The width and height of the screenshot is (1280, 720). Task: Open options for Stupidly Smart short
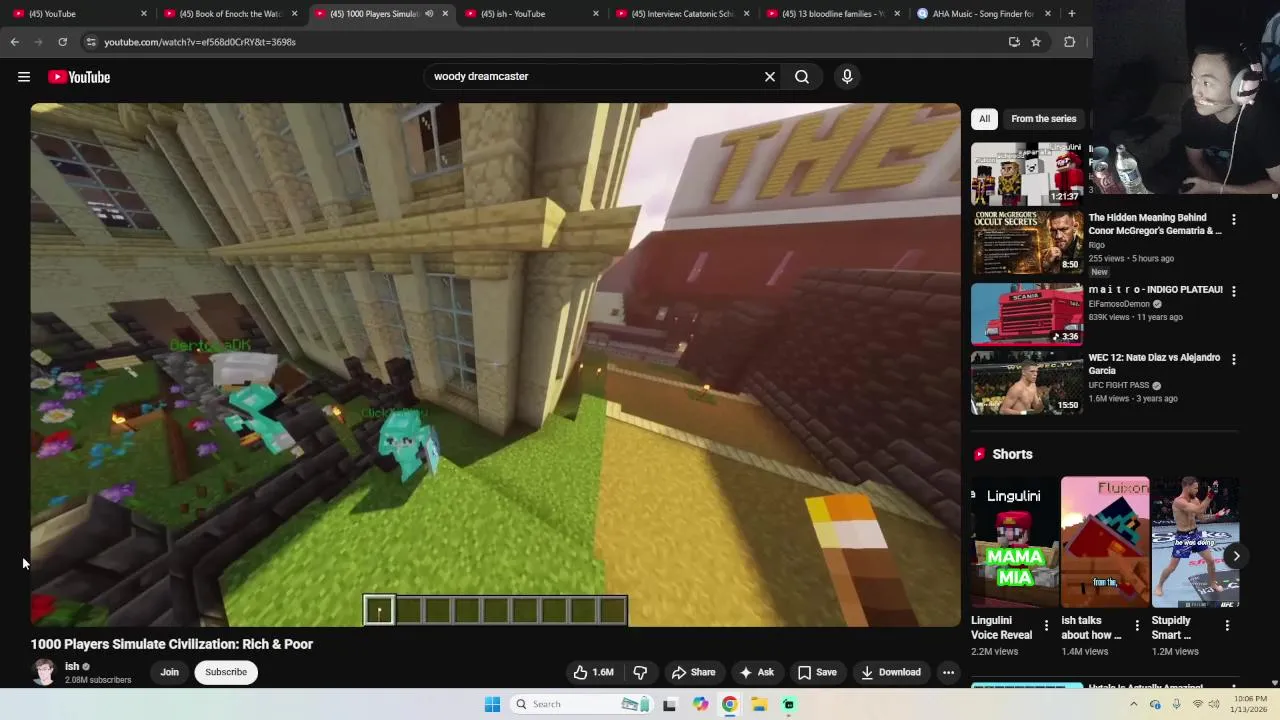click(x=1227, y=626)
